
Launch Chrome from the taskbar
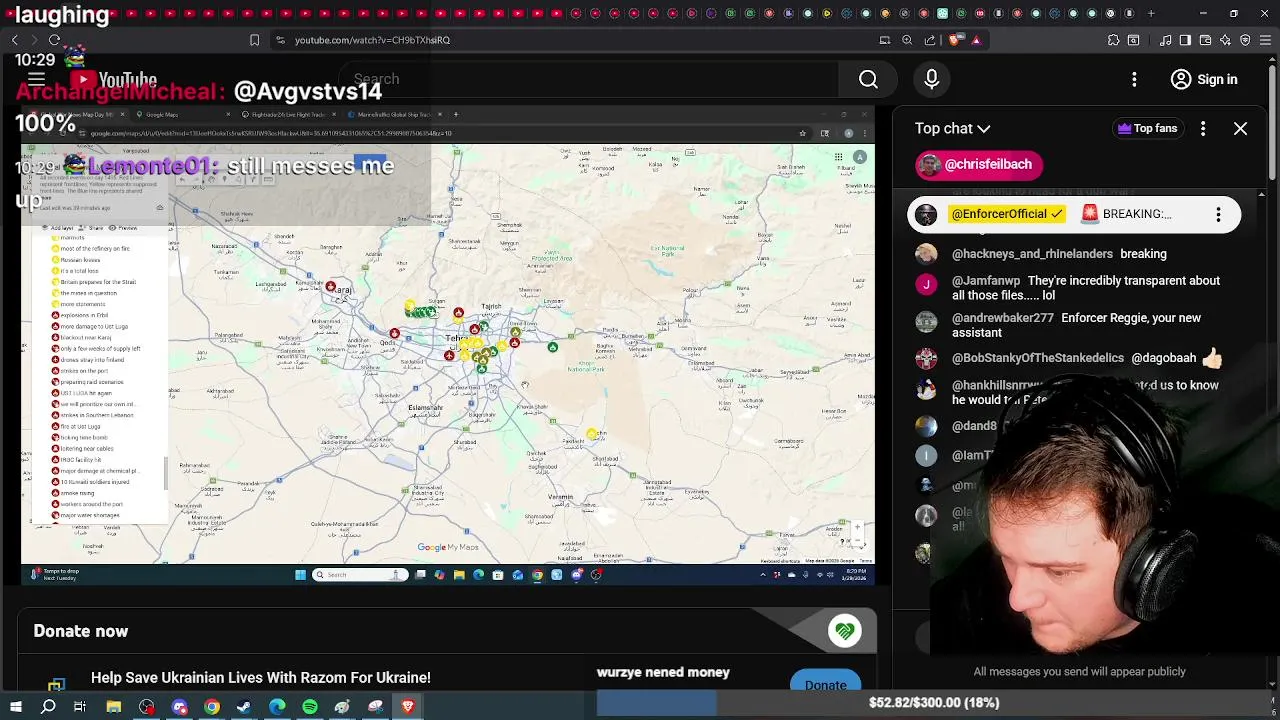click(212, 707)
